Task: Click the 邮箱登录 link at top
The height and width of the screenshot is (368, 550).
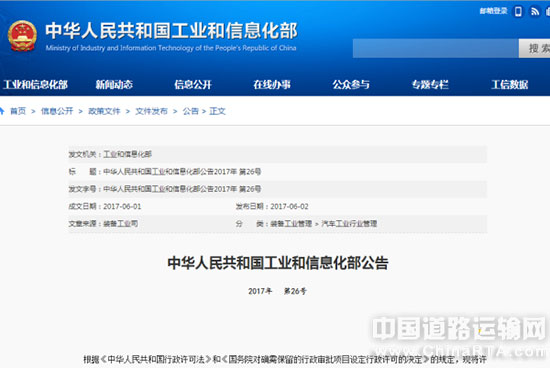Action: coord(494,11)
